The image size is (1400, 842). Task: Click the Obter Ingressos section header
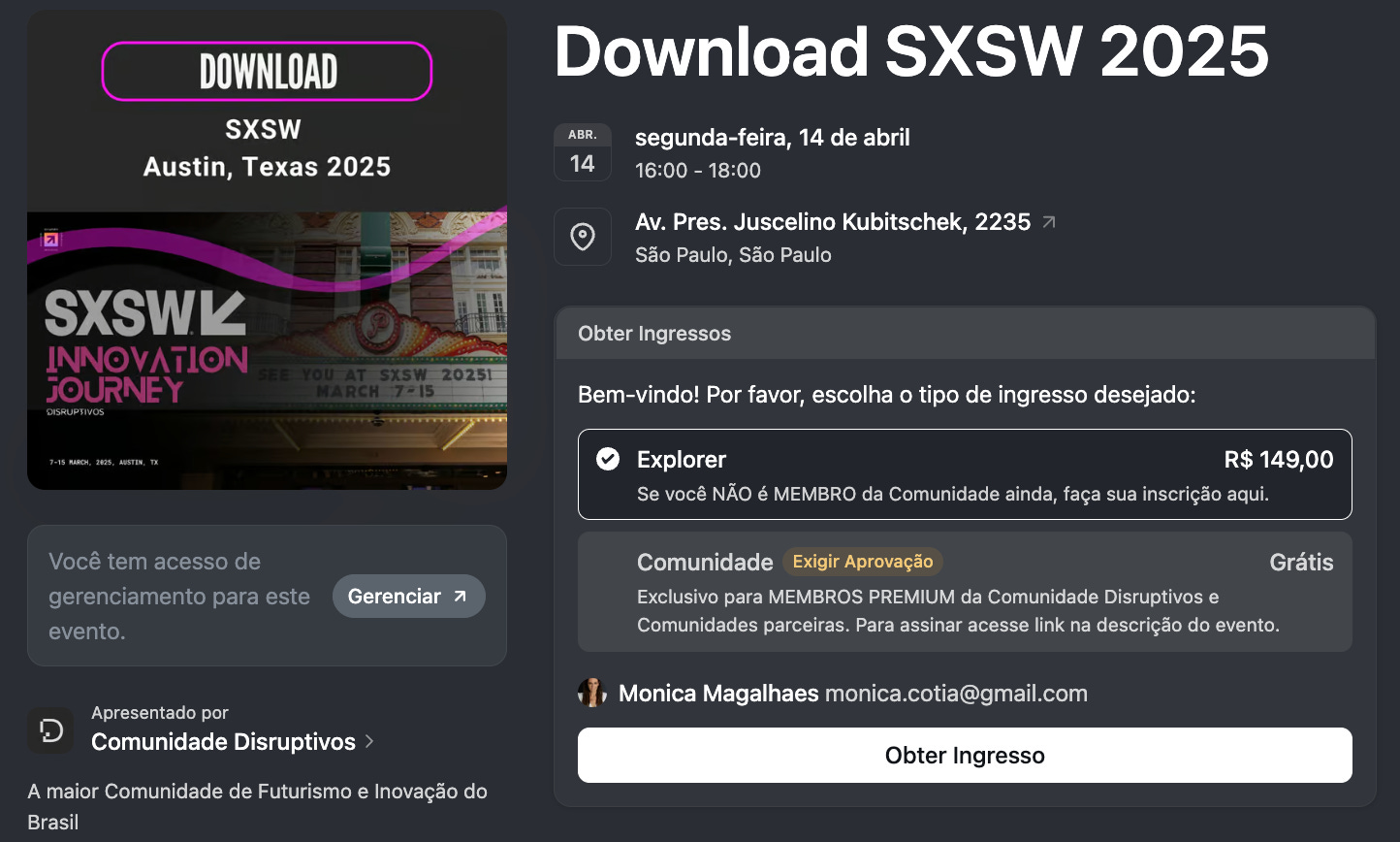click(x=965, y=334)
